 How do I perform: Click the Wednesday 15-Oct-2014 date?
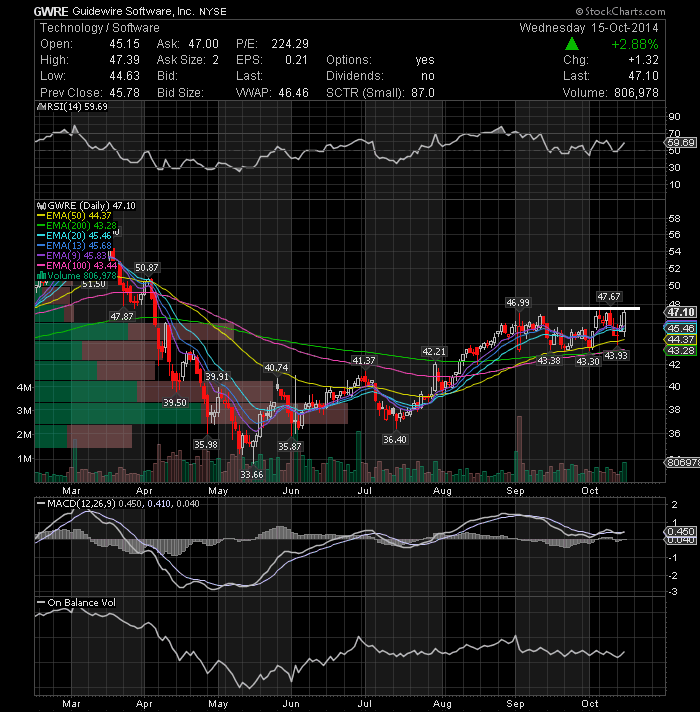tap(589, 28)
